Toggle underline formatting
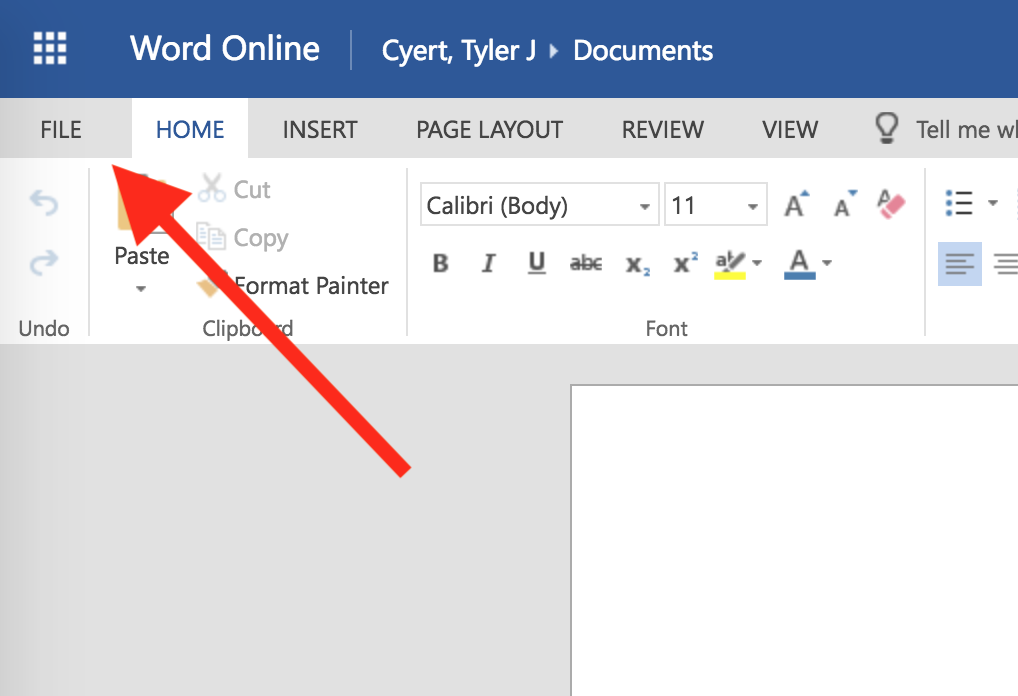The image size is (1018, 696). [x=537, y=263]
